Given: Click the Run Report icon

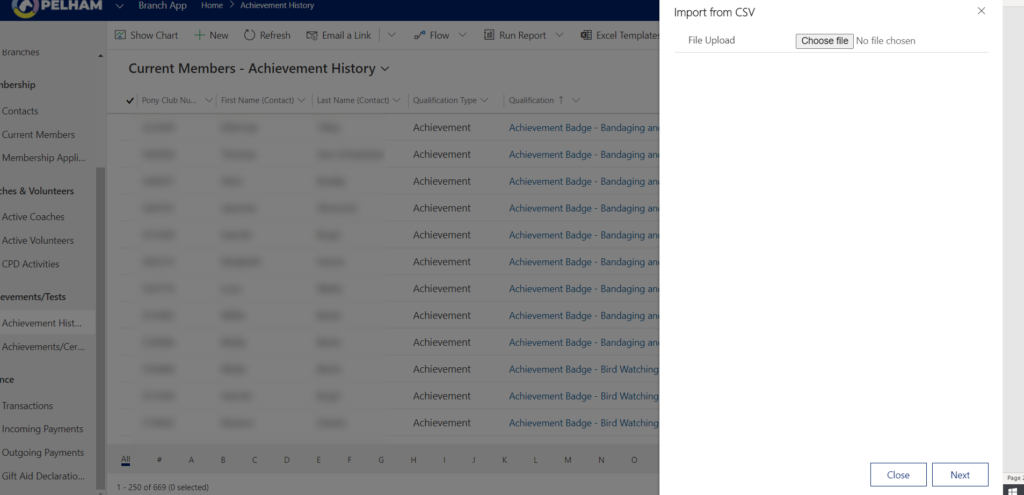Looking at the screenshot, I should pos(490,35).
